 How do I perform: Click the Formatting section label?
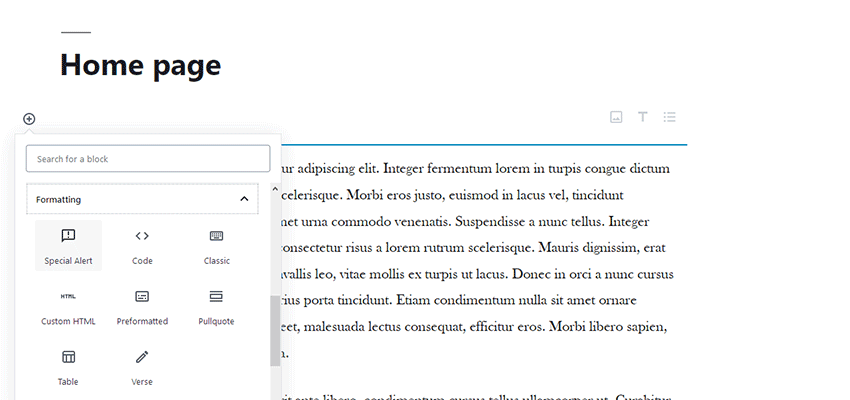(59, 200)
